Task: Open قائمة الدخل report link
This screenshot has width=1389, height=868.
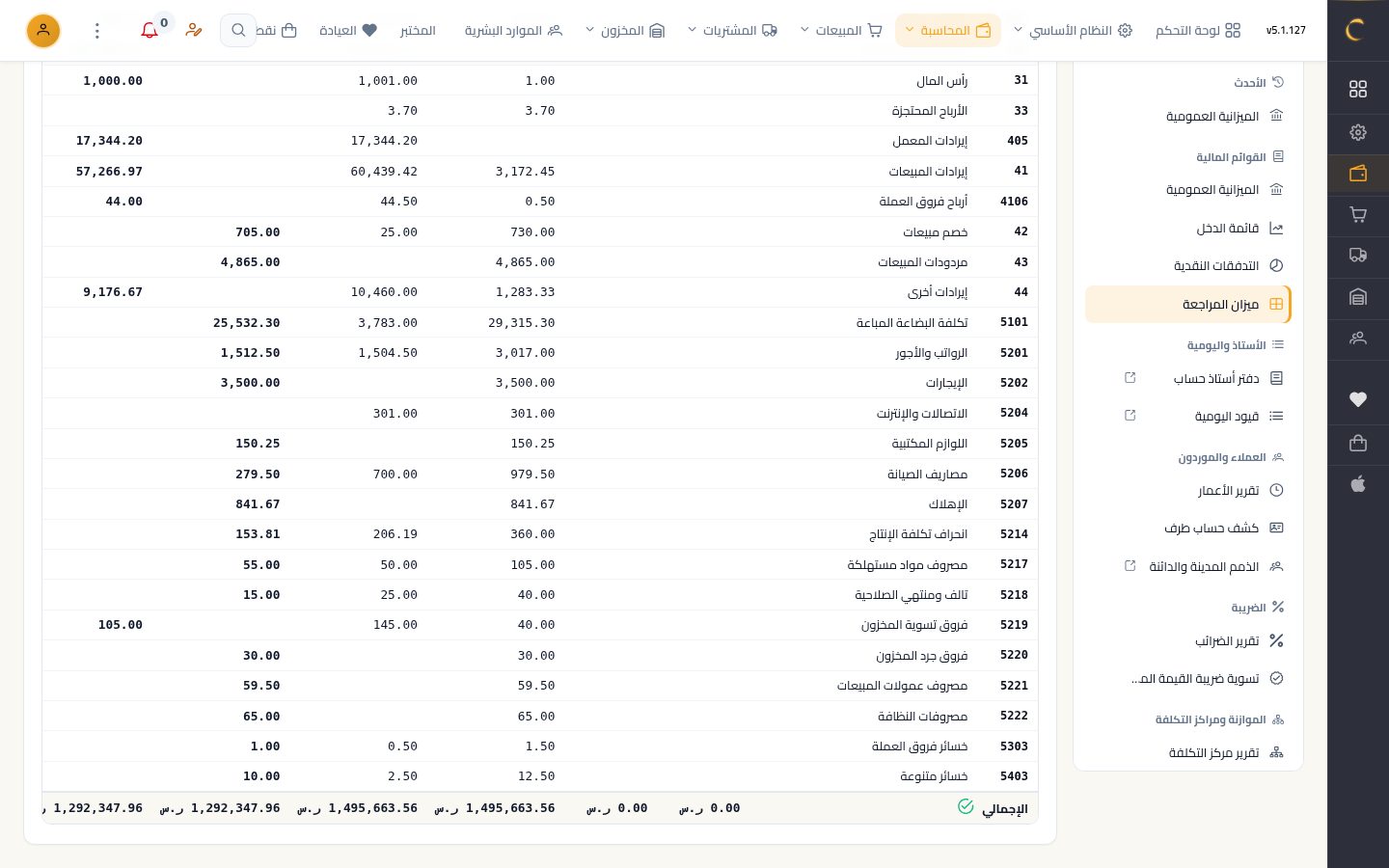Action: (1188, 229)
